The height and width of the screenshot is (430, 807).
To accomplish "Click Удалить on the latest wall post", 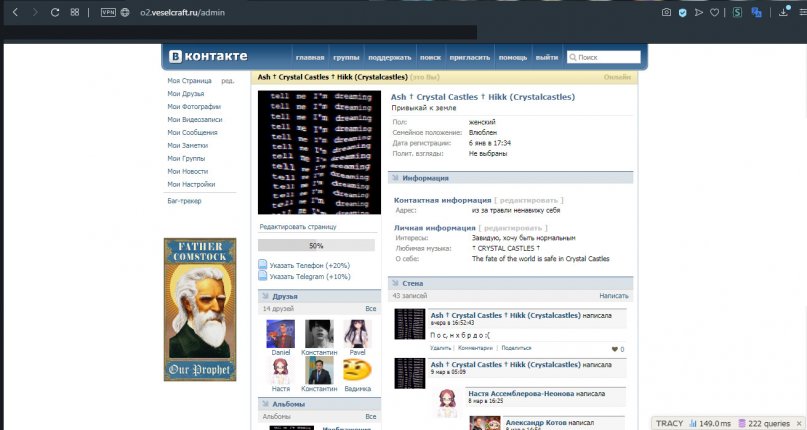I will point(441,348).
